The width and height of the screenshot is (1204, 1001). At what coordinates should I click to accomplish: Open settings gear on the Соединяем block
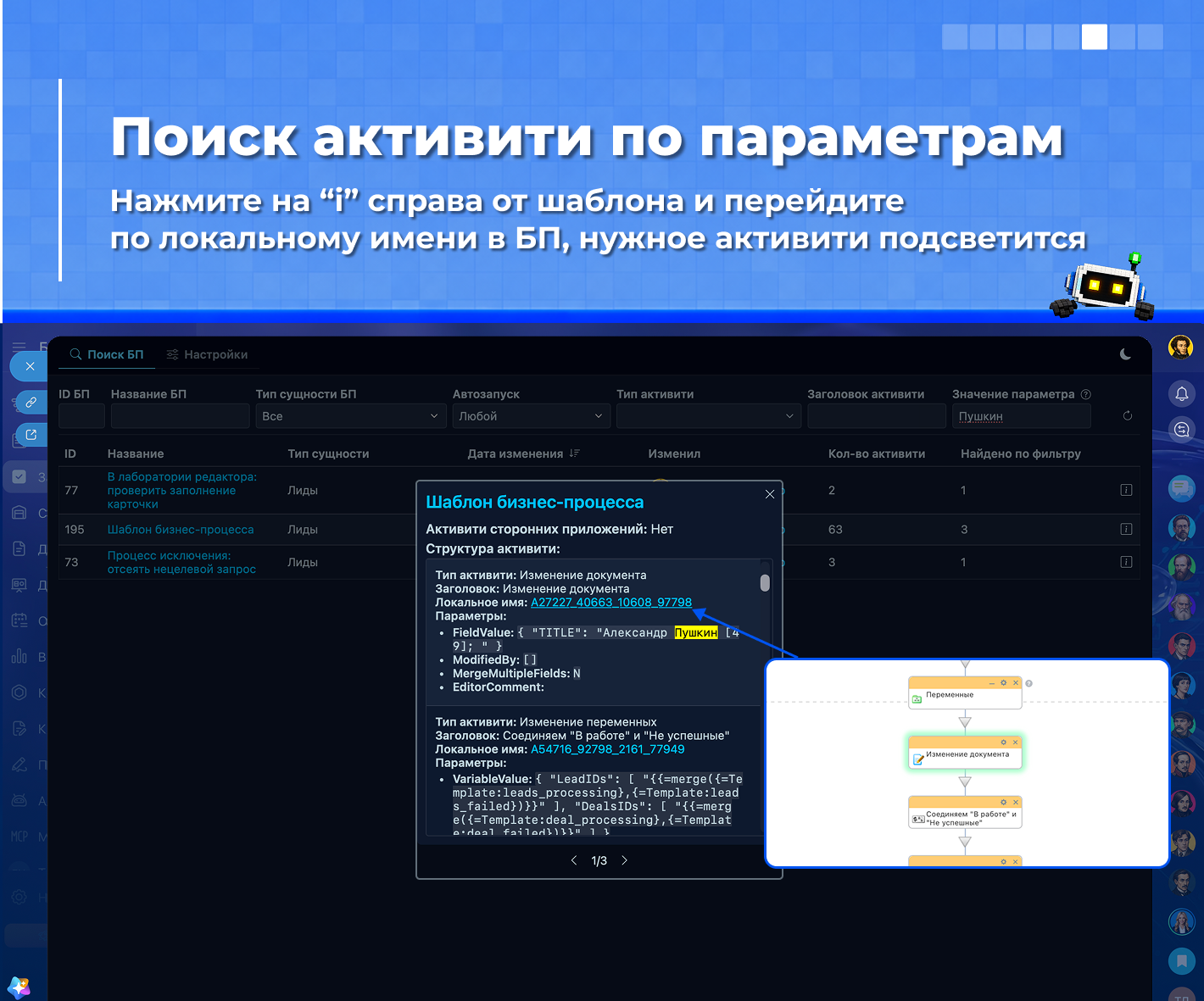tap(1004, 802)
